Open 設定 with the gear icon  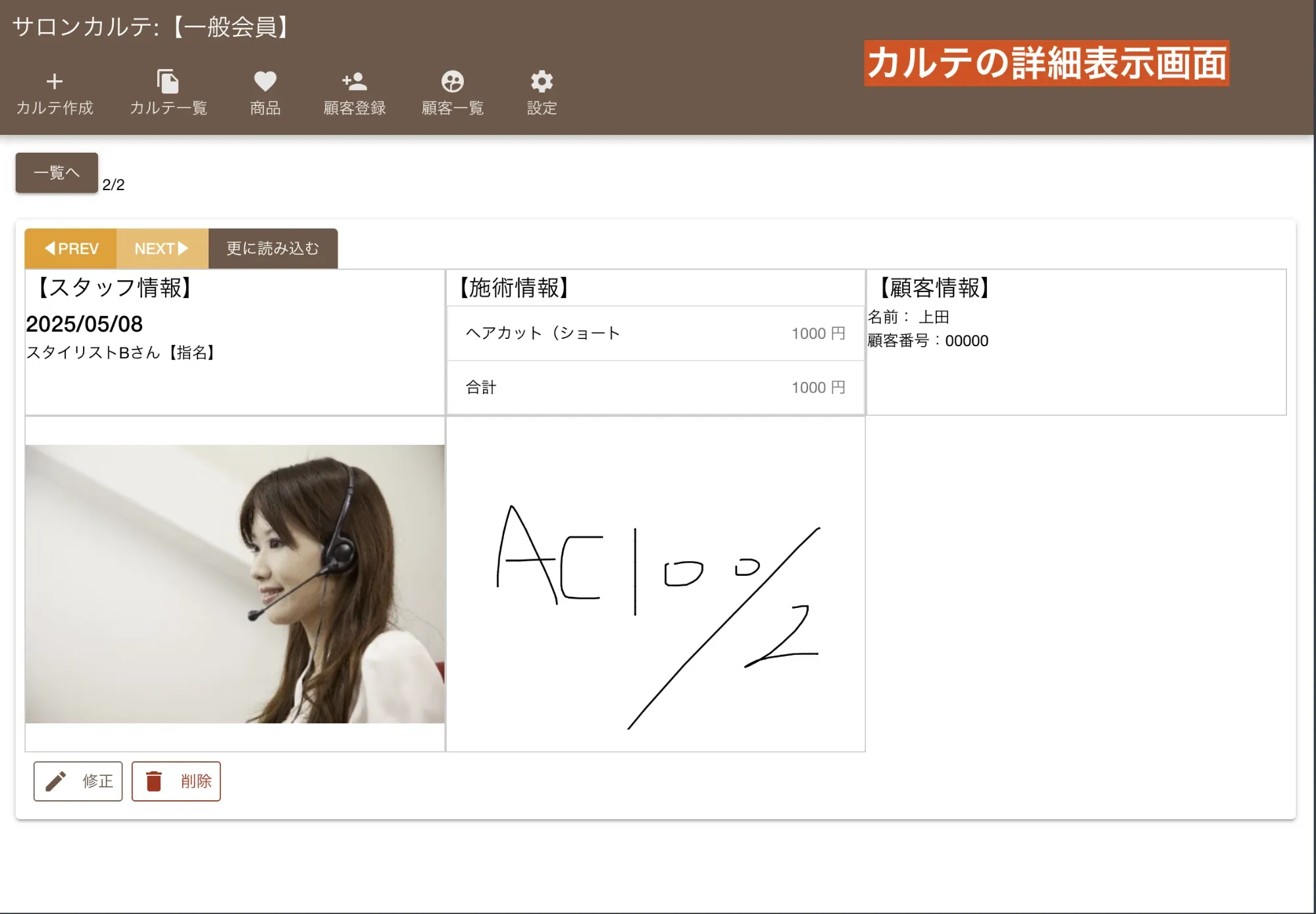click(x=541, y=82)
